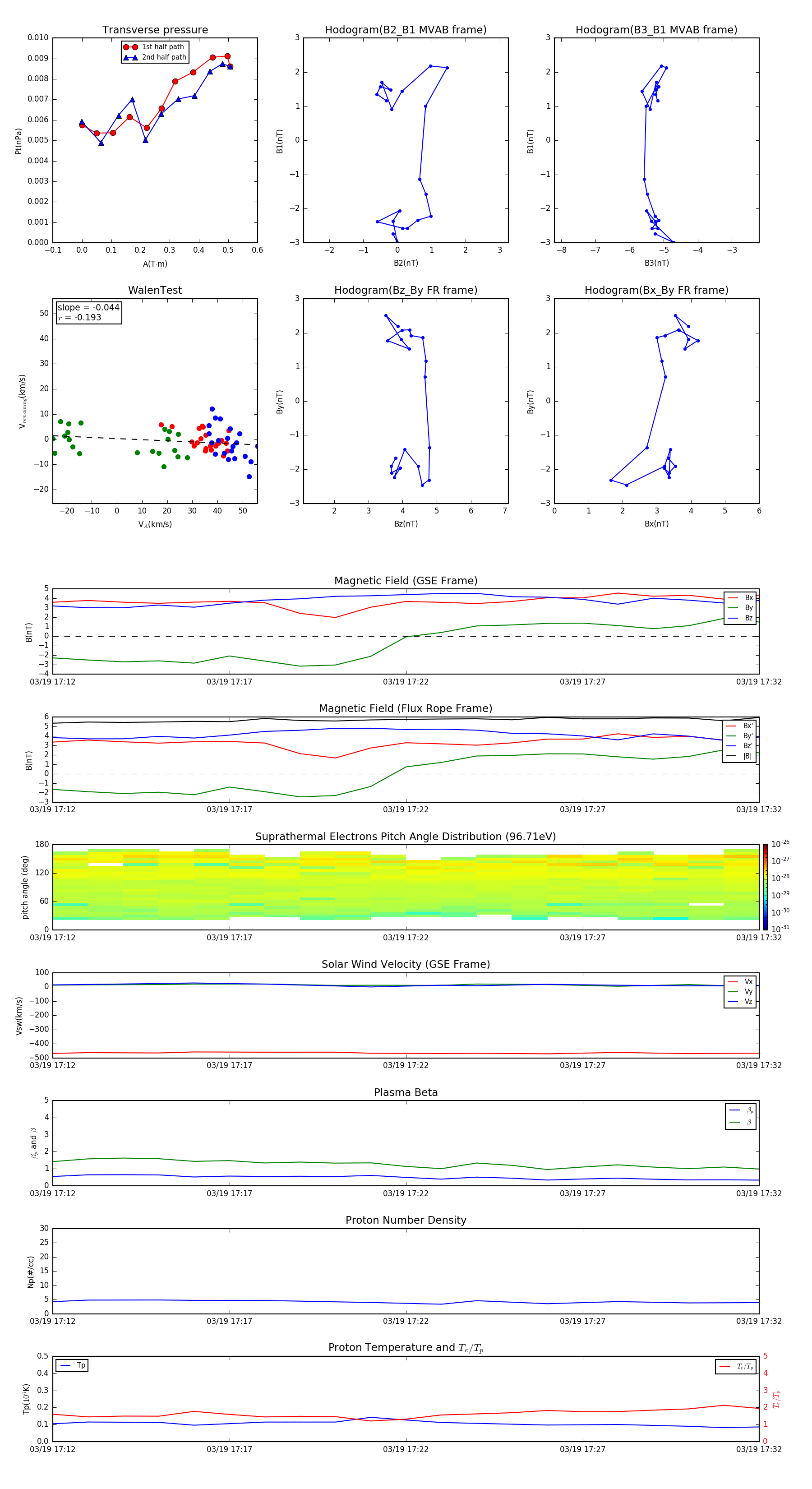Click 'Magnetic Field (Flux Rope Frame)' title

click(x=406, y=709)
